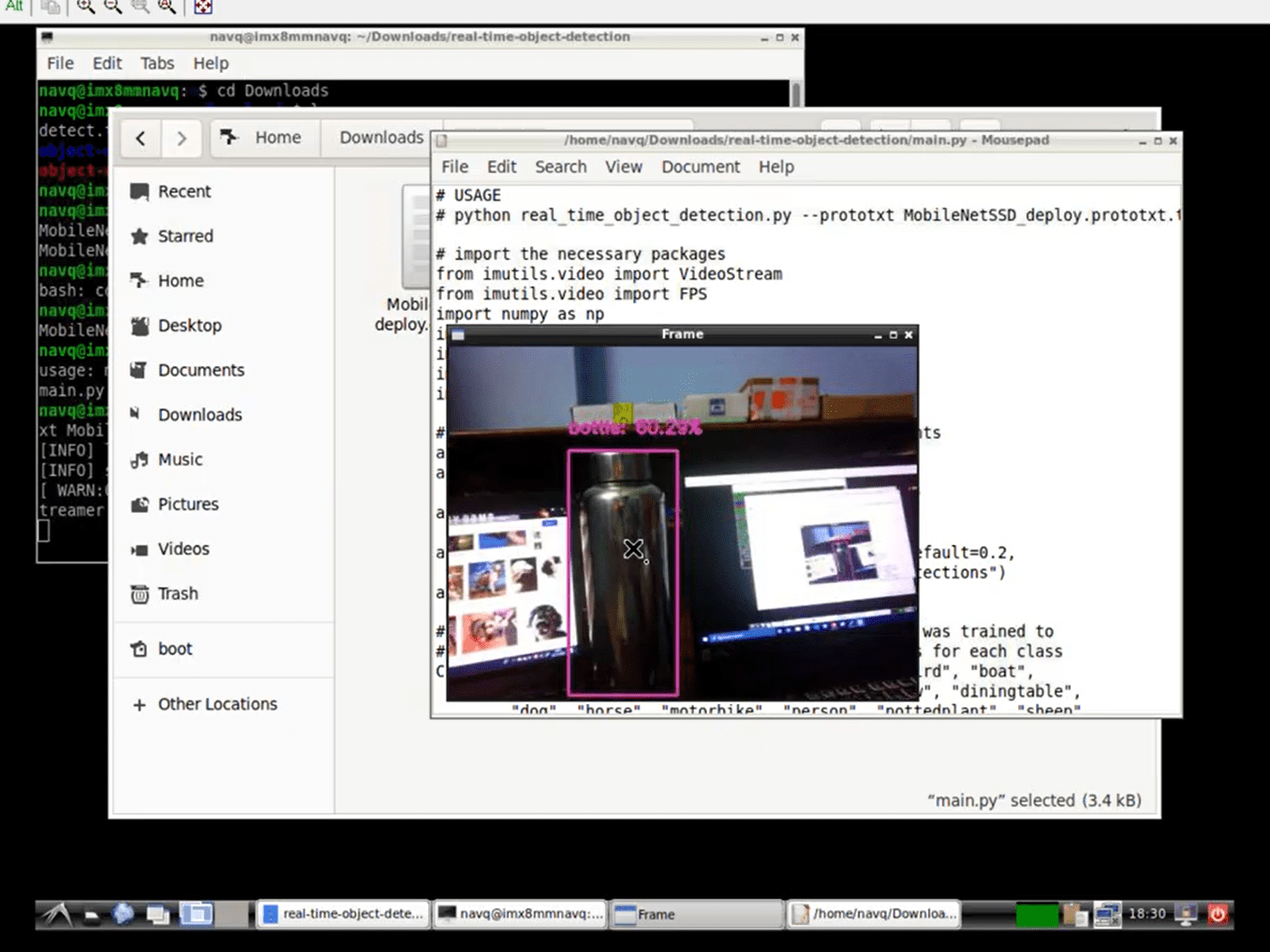Navigate back with the file manager arrow

coord(140,138)
